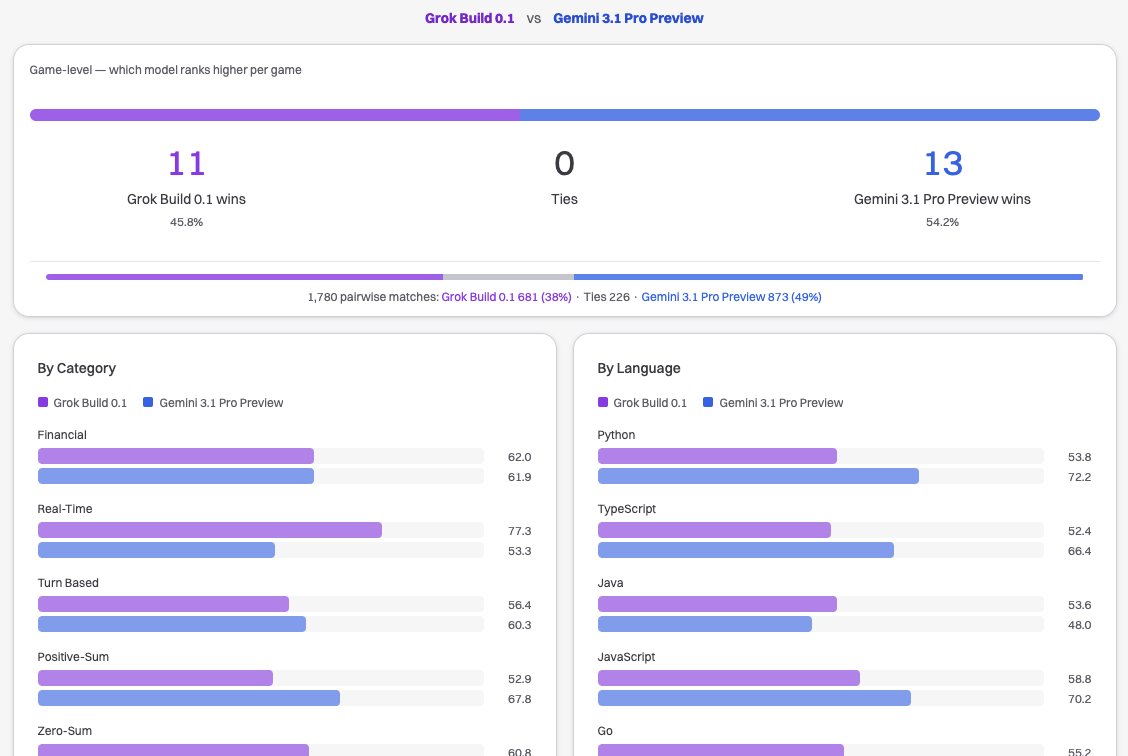
Task: Click the large 11 Grok wins number
Action: point(186,163)
